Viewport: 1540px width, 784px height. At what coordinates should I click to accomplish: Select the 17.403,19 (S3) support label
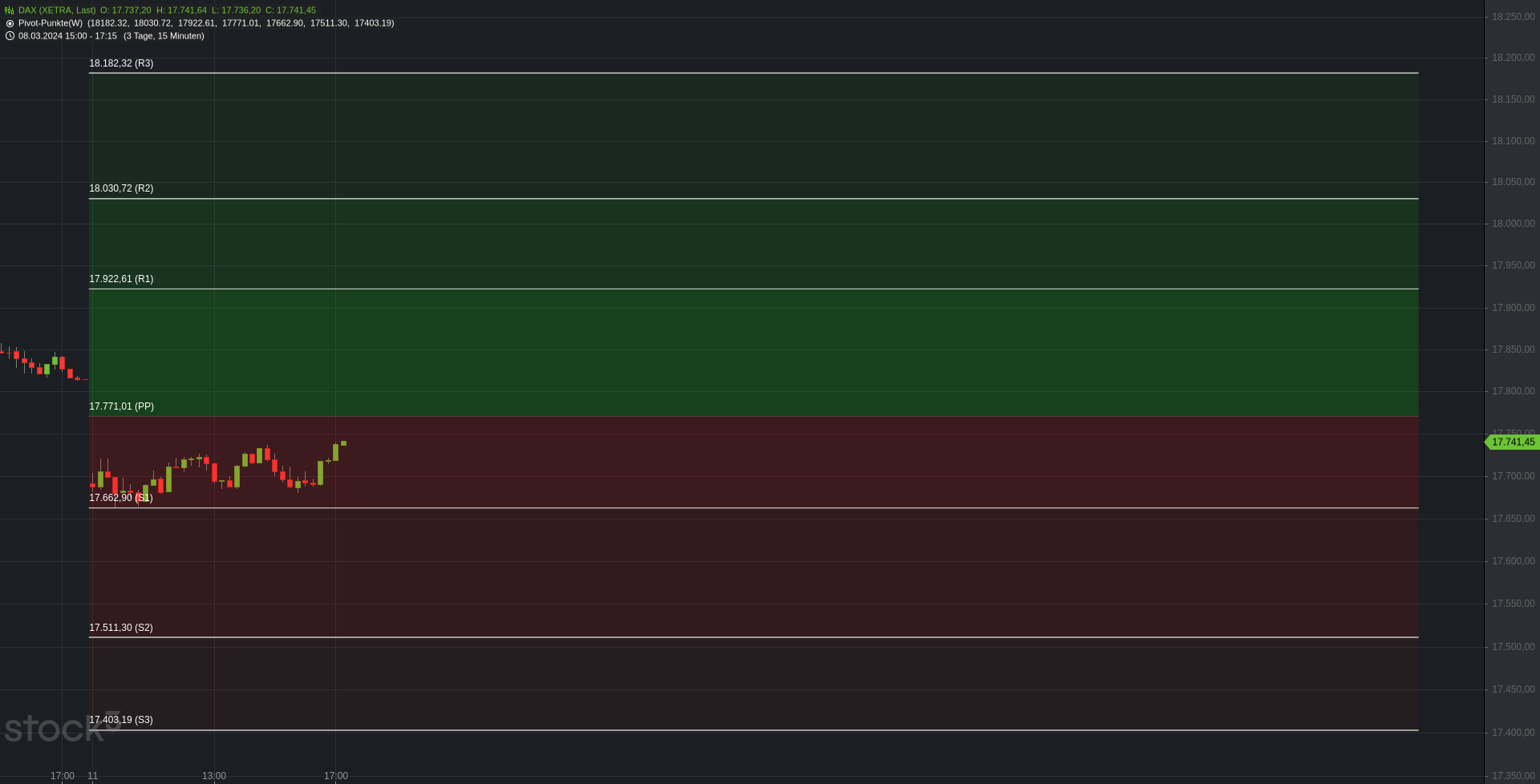coord(121,720)
